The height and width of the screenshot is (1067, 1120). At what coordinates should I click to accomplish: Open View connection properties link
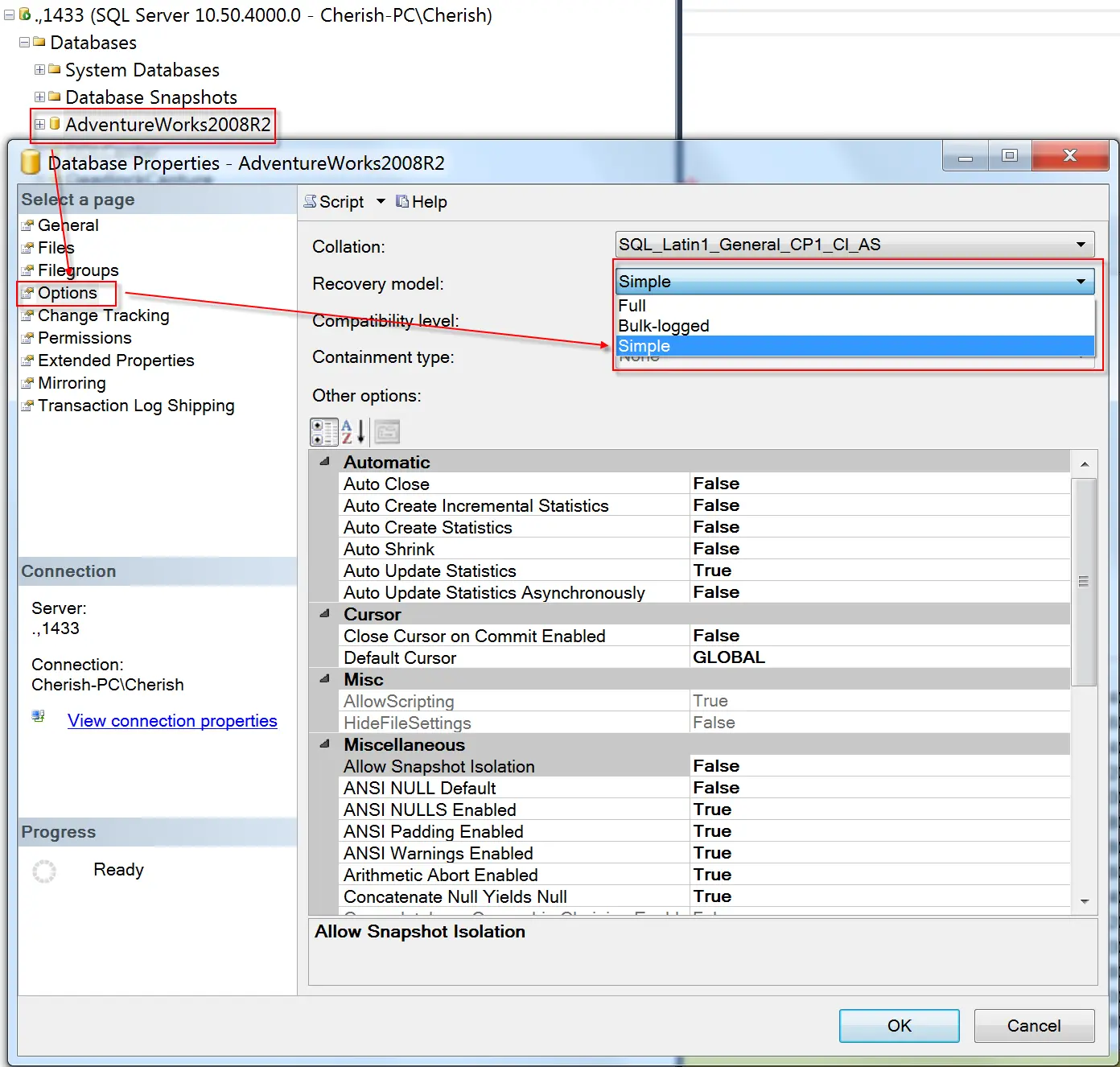[x=172, y=721]
